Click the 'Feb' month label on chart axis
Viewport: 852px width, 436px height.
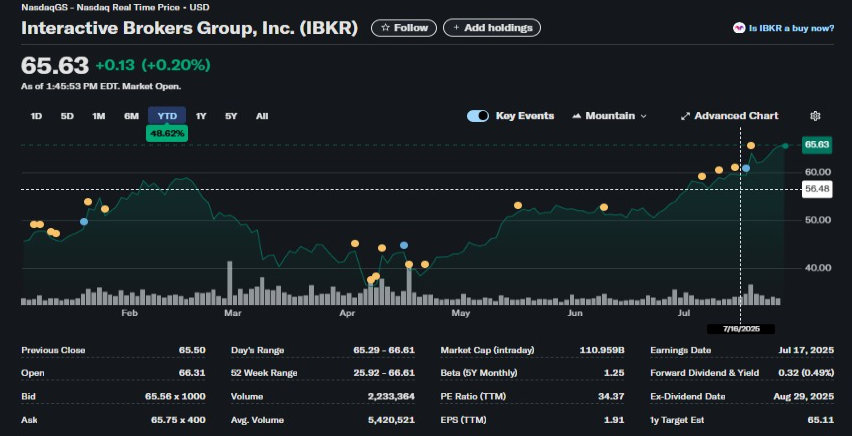click(129, 313)
